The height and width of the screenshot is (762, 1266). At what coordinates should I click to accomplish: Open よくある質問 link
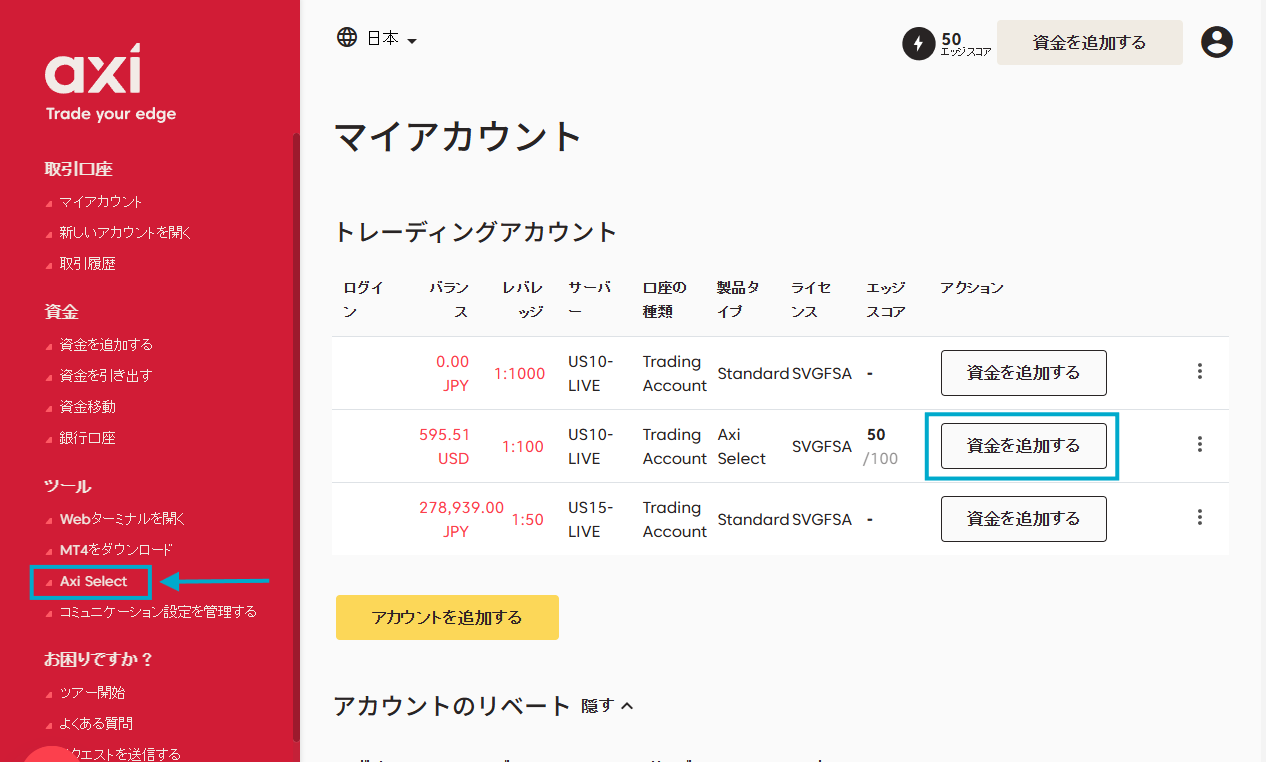pyautogui.click(x=96, y=723)
